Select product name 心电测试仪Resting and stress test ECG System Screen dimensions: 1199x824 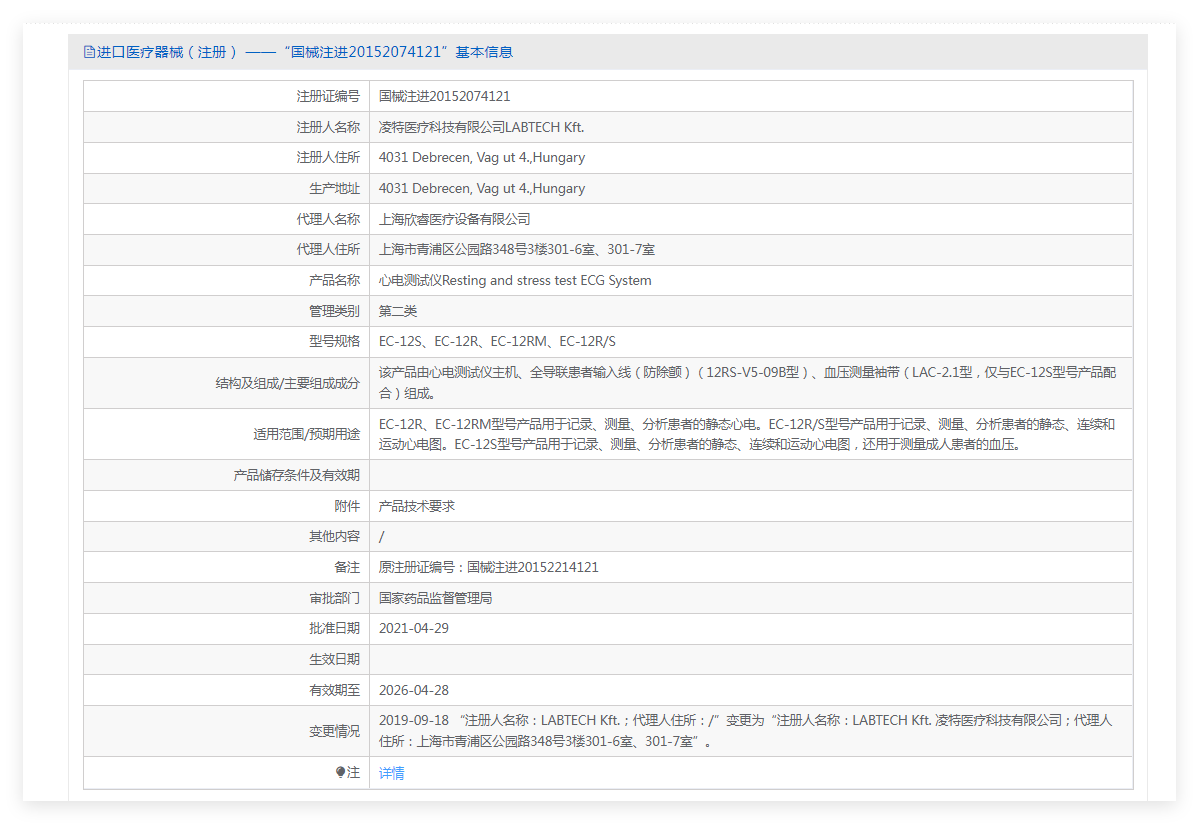515,281
